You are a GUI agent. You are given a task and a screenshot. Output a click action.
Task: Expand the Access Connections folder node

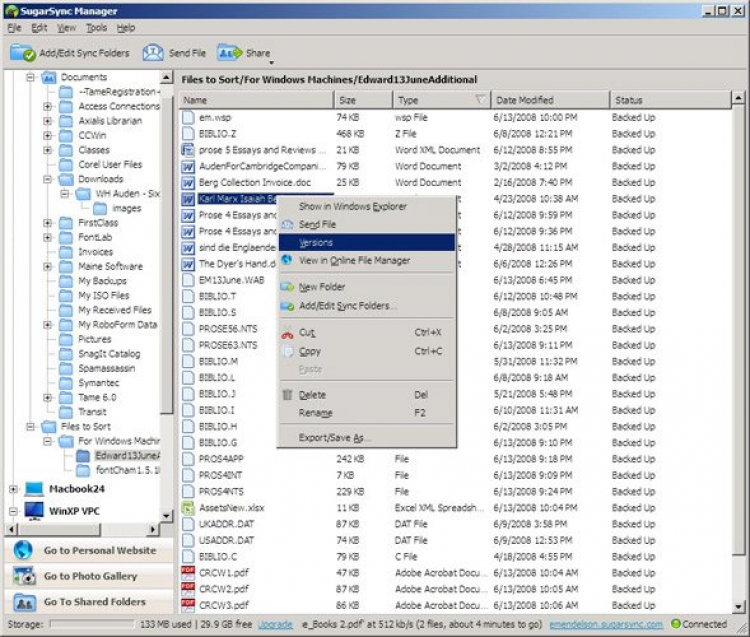click(x=47, y=106)
